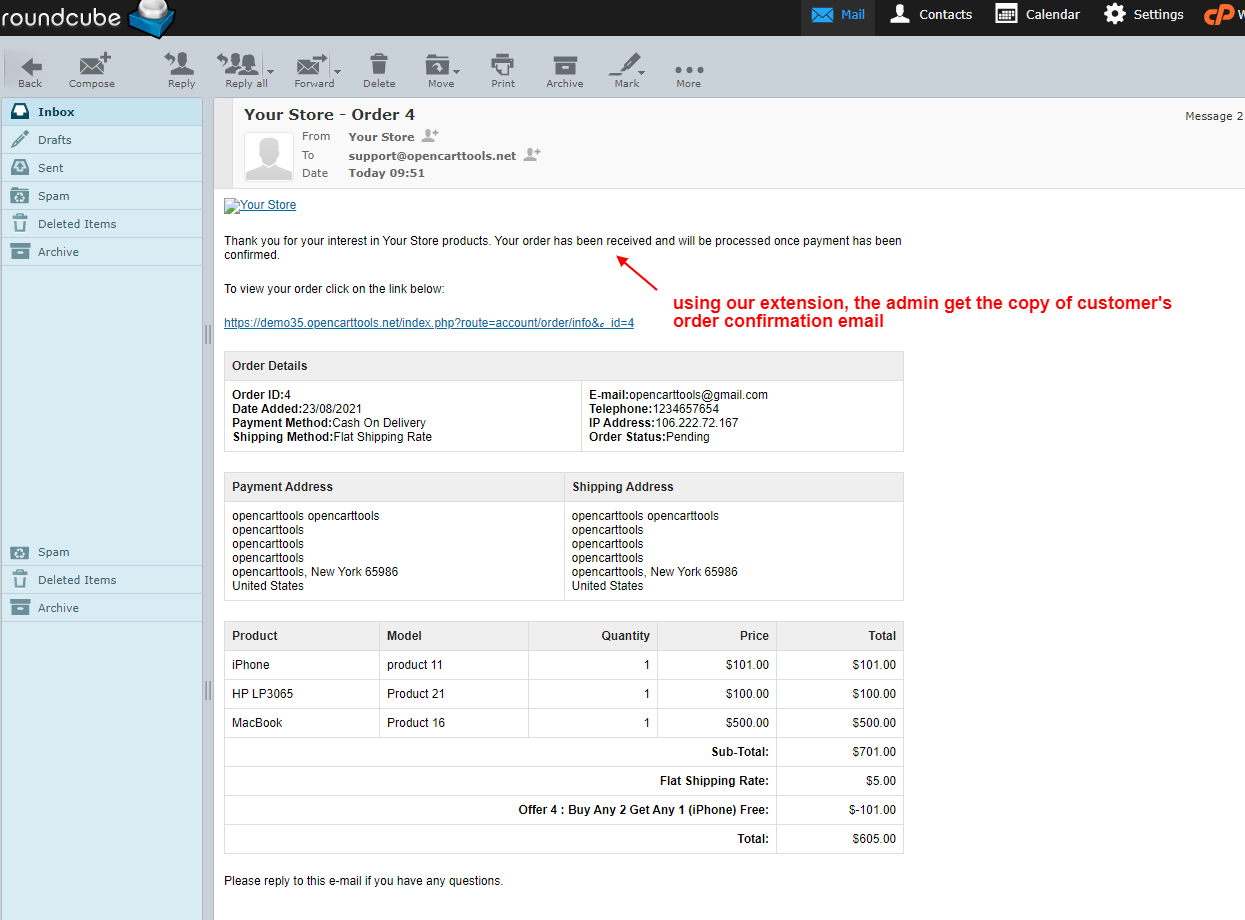The image size is (1245, 920).
Task: Open the order details link in the email
Action: 429,322
